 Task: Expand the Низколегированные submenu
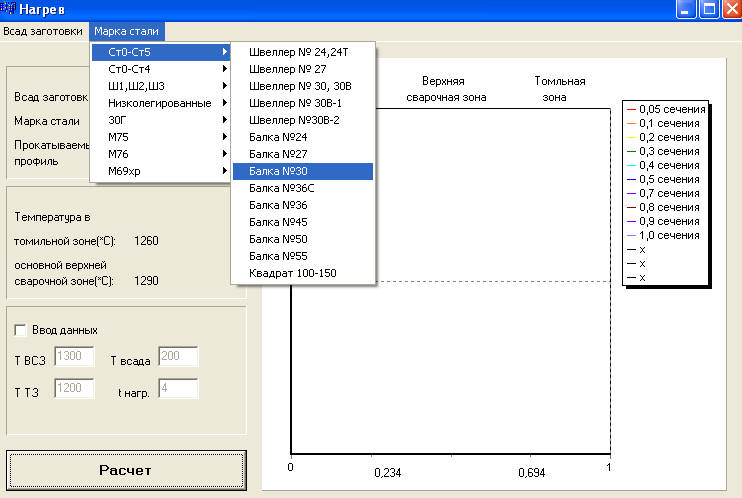(x=160, y=103)
